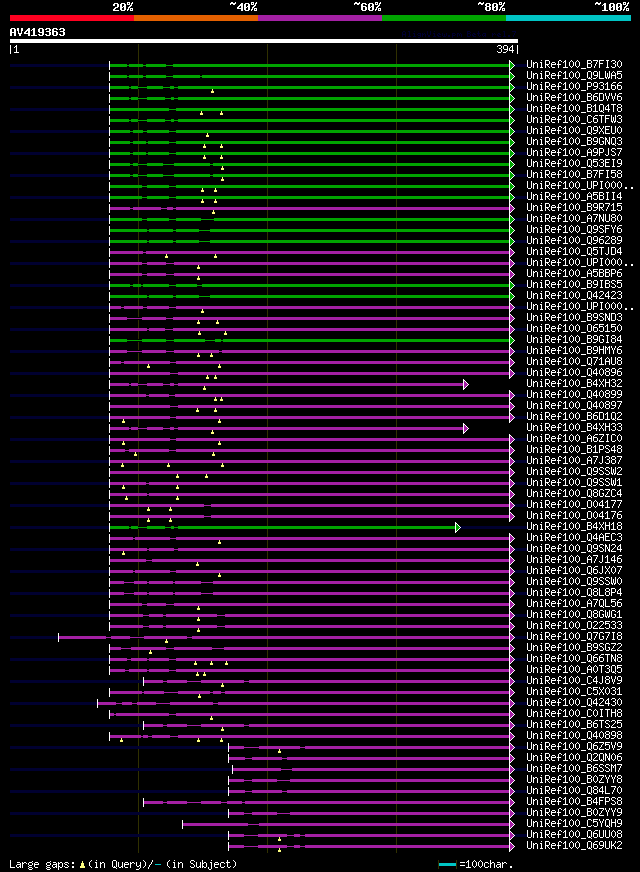Select hit label UniRef100_Q7G7I8
This screenshot has width=640, height=872.
tap(574, 637)
